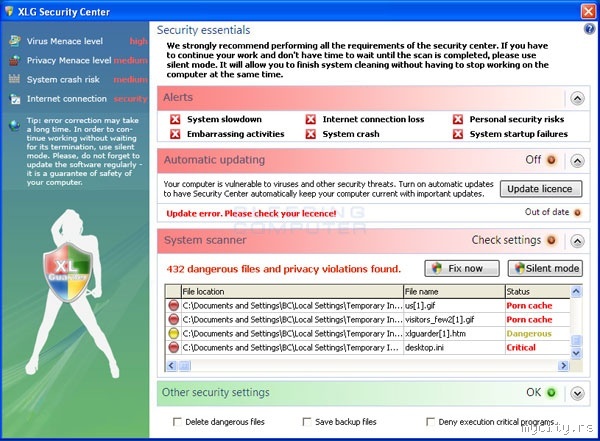Click scan list vertical scrollbar down arrow

576,353
